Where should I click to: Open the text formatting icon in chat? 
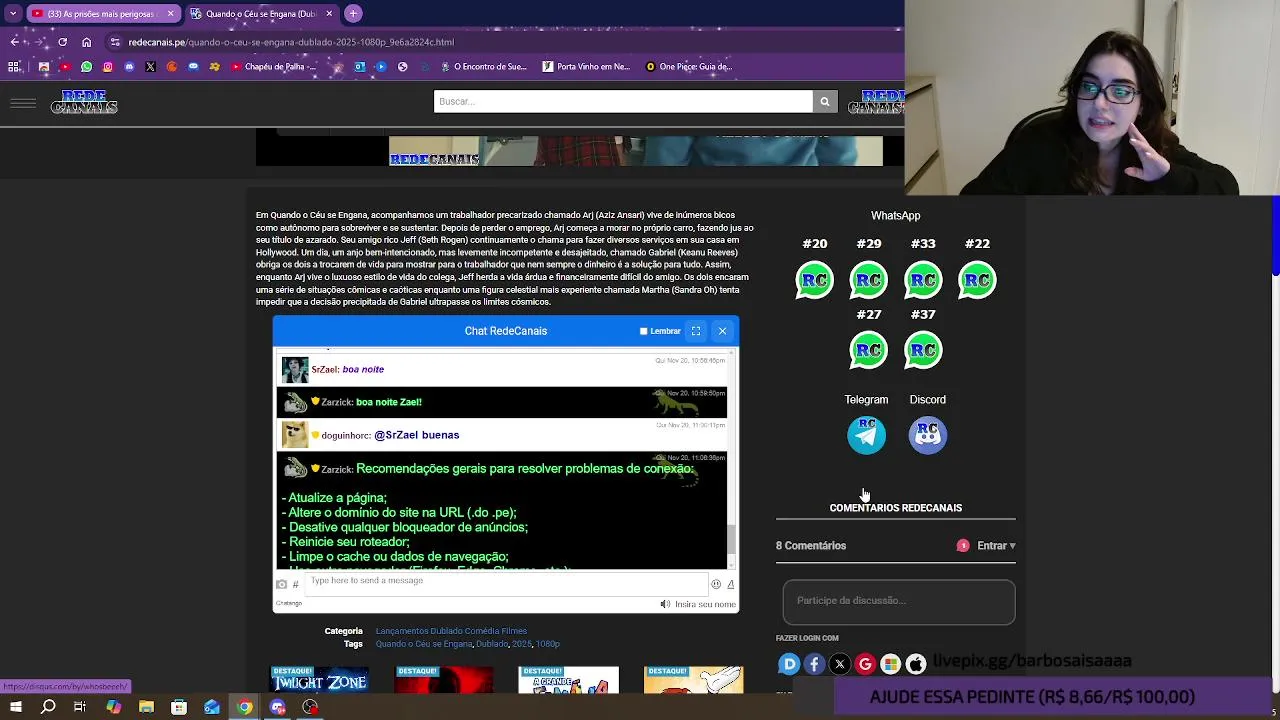[731, 584]
